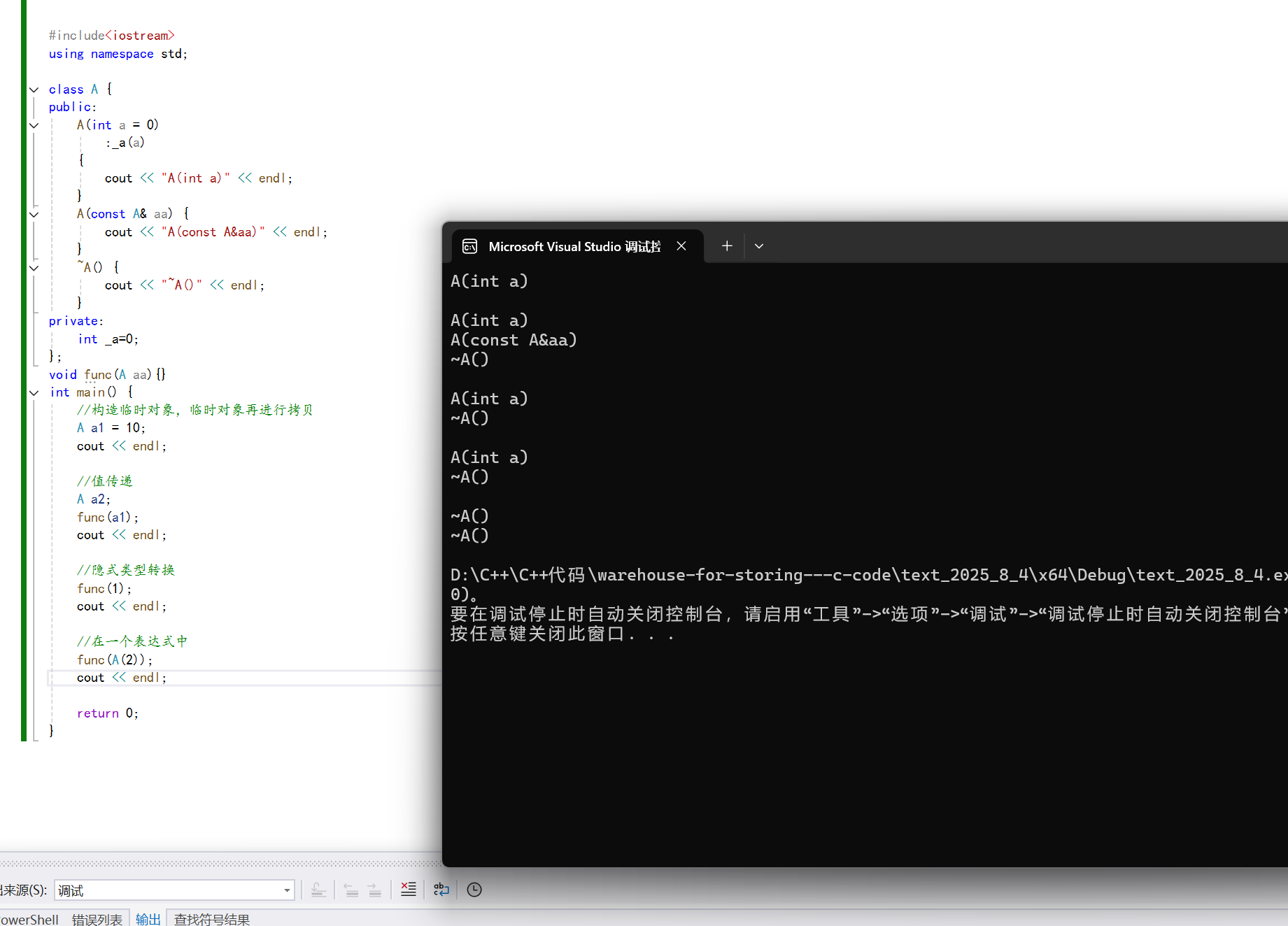Click the 'func(1);' implicit conversion line

(104, 589)
